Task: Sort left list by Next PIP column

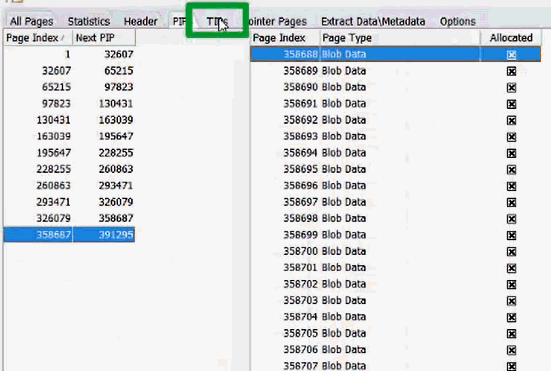Action: 104,38
